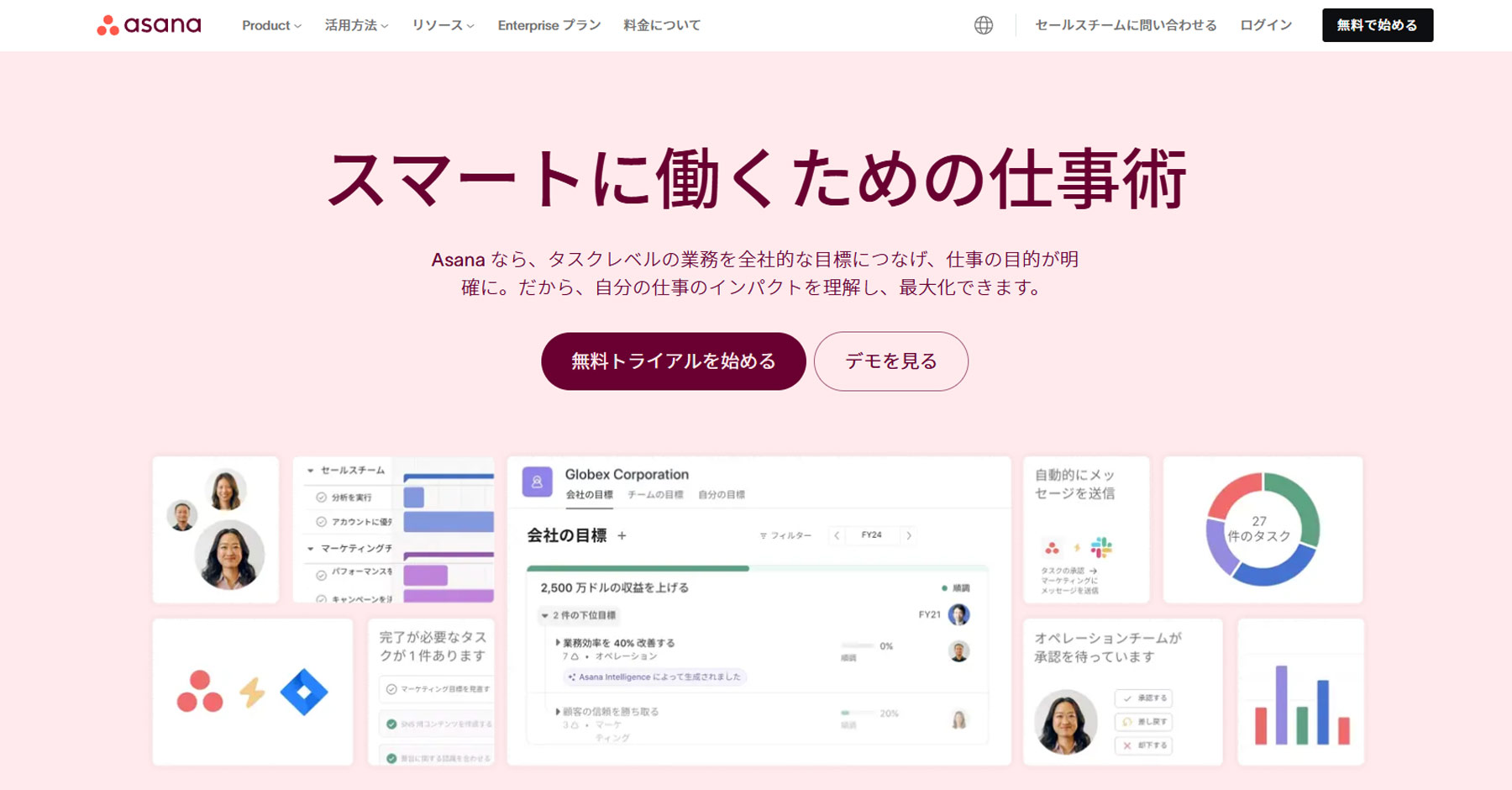
Task: Click the Asana logo in the header
Action: 149,25
